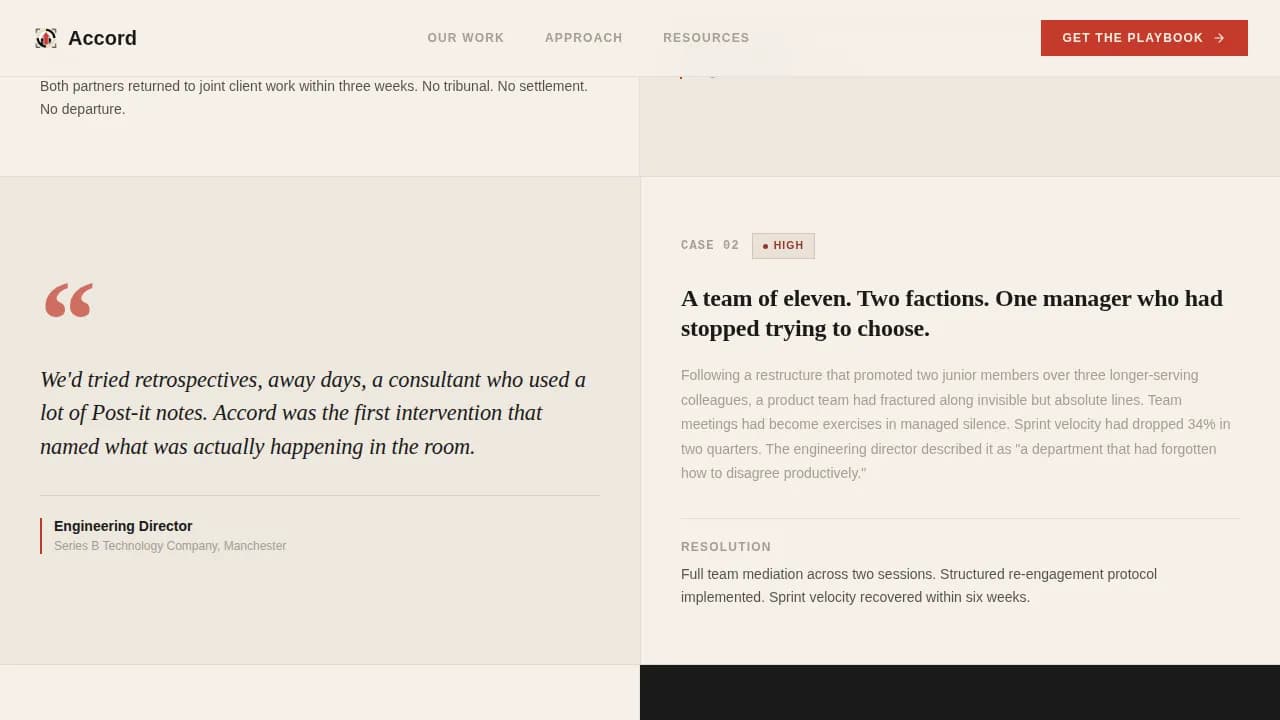Open the RESOURCES navigation item
This screenshot has height=720, width=1280.
pos(706,38)
